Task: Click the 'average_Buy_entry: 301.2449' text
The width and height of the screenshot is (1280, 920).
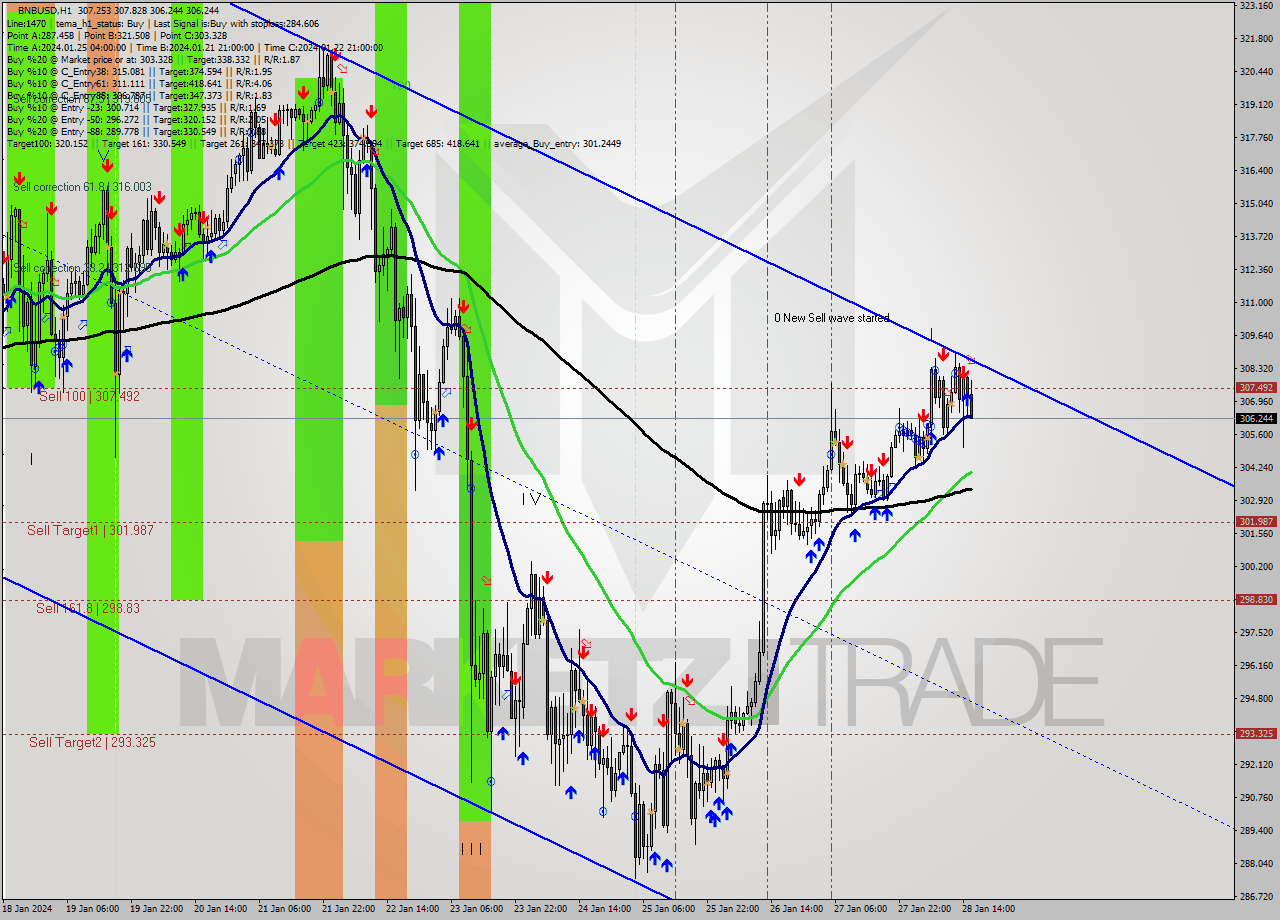Action: (x=556, y=144)
